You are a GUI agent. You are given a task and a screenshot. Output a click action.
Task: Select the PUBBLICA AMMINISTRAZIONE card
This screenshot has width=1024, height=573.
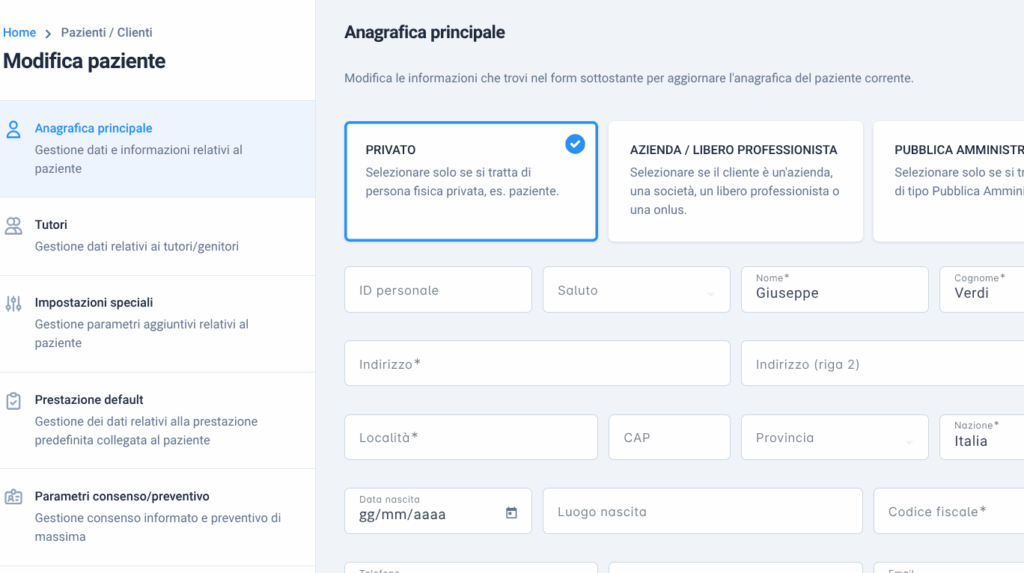pos(948,181)
